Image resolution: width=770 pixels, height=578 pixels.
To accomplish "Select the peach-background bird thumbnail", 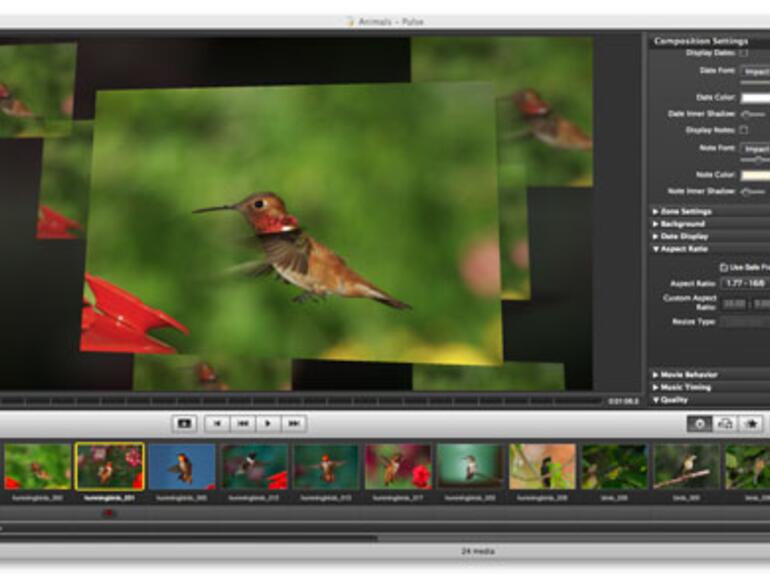I will [x=543, y=467].
